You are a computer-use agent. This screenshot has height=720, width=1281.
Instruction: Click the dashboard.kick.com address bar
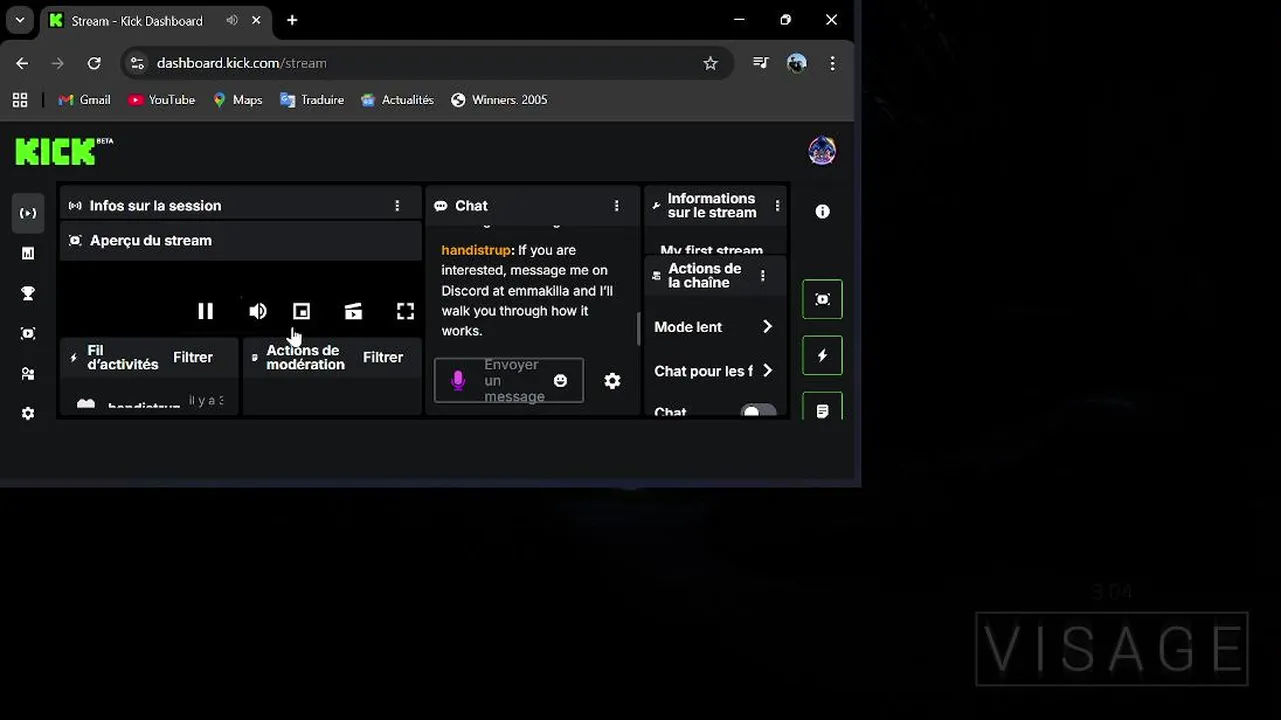425,63
